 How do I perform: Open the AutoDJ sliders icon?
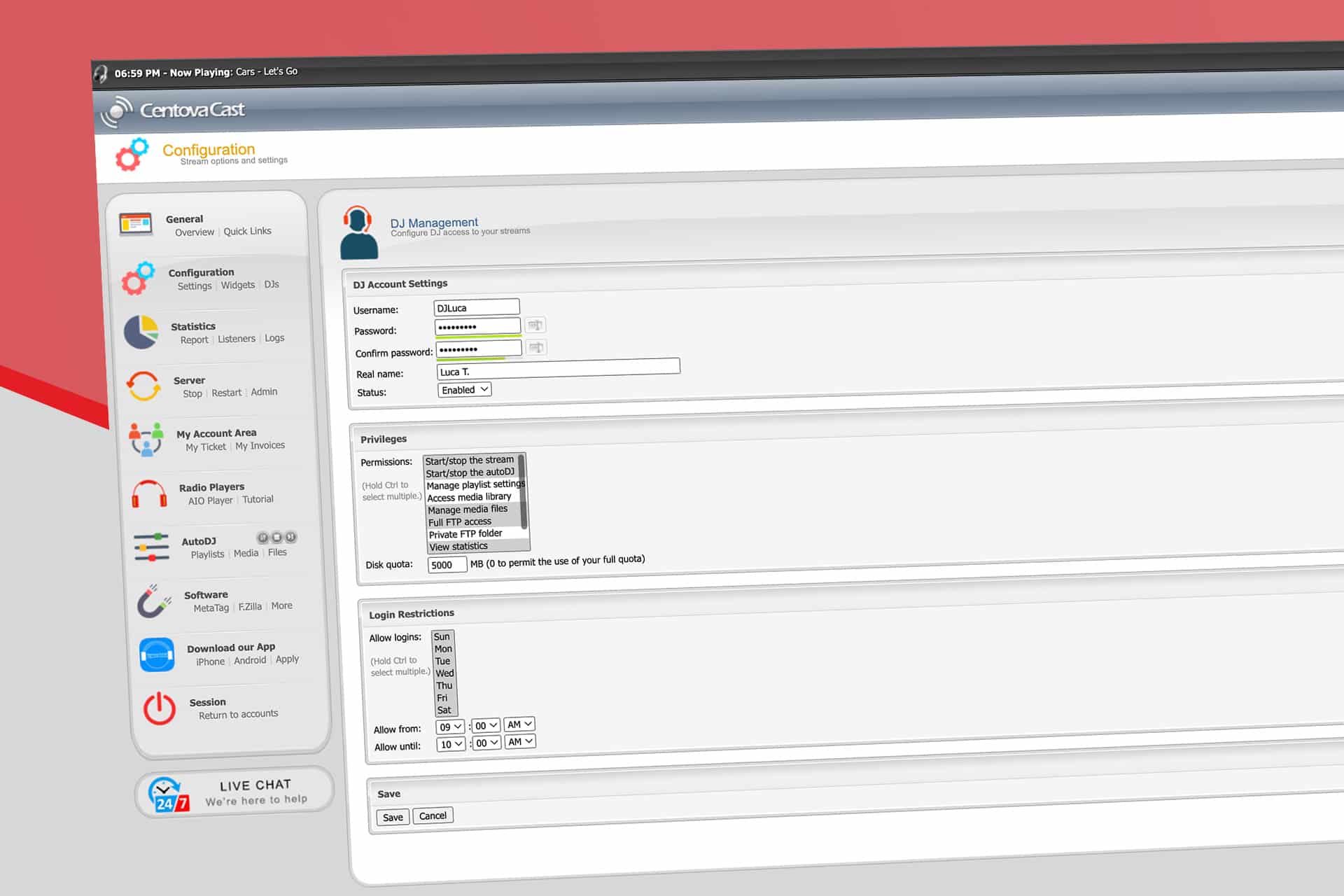pyautogui.click(x=151, y=547)
